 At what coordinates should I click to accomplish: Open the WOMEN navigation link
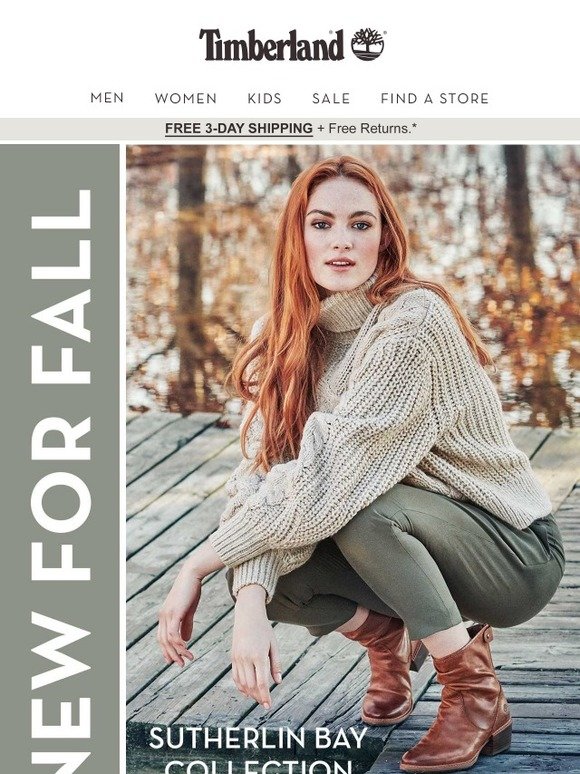tap(186, 98)
